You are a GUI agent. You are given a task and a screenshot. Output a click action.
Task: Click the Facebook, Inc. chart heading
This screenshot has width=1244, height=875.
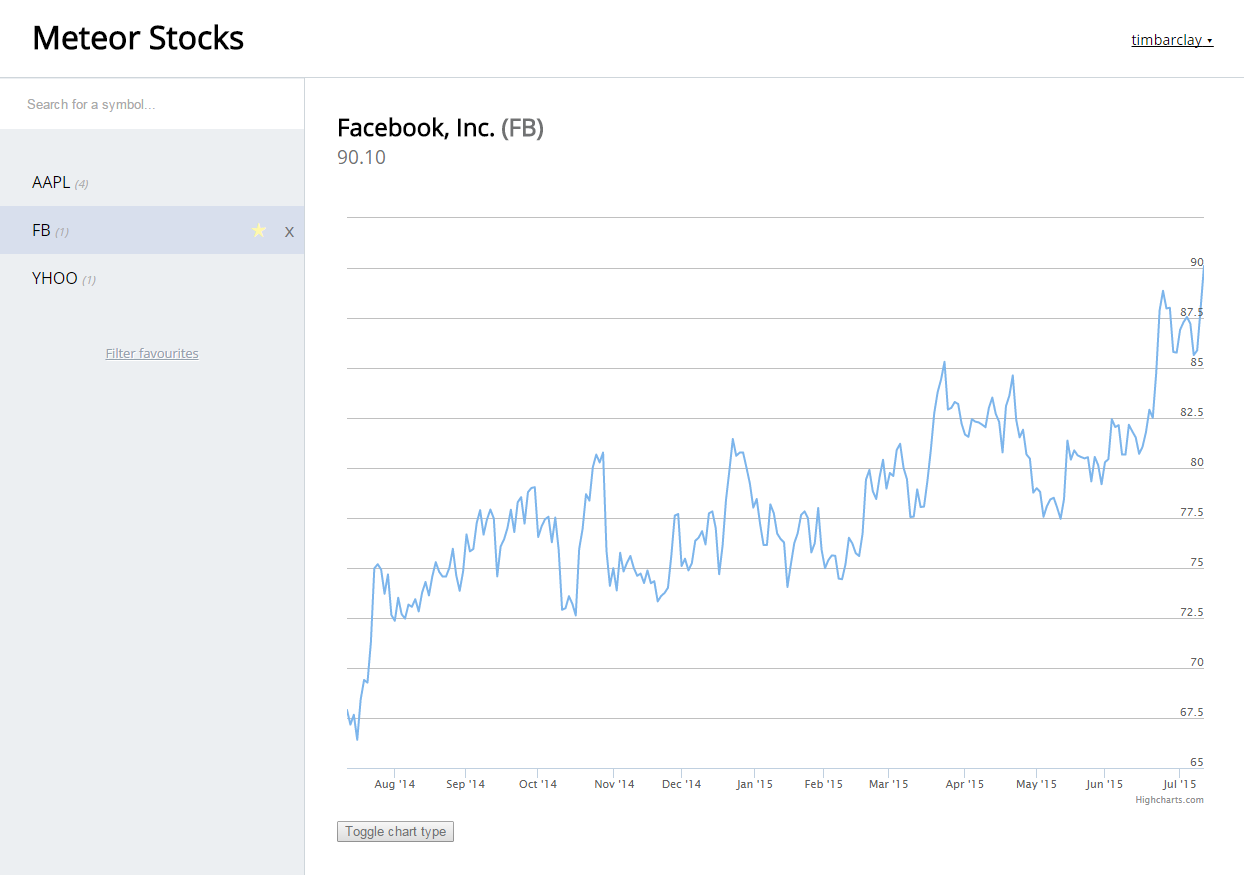tap(416, 127)
